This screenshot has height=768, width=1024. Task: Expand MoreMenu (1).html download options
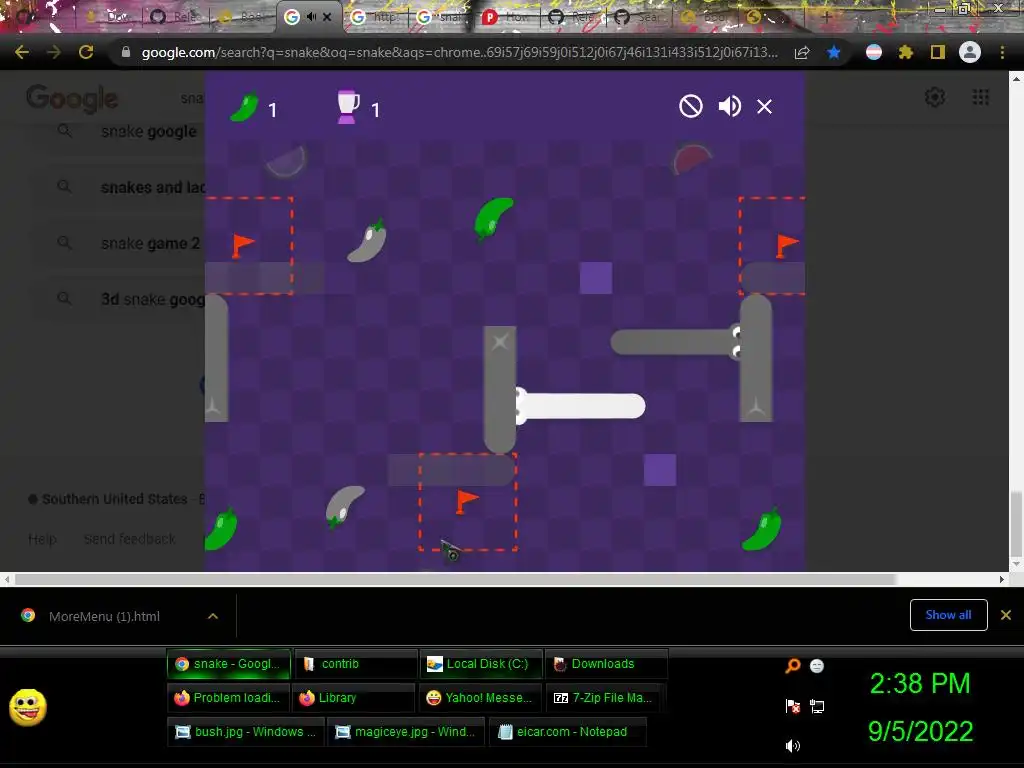213,616
